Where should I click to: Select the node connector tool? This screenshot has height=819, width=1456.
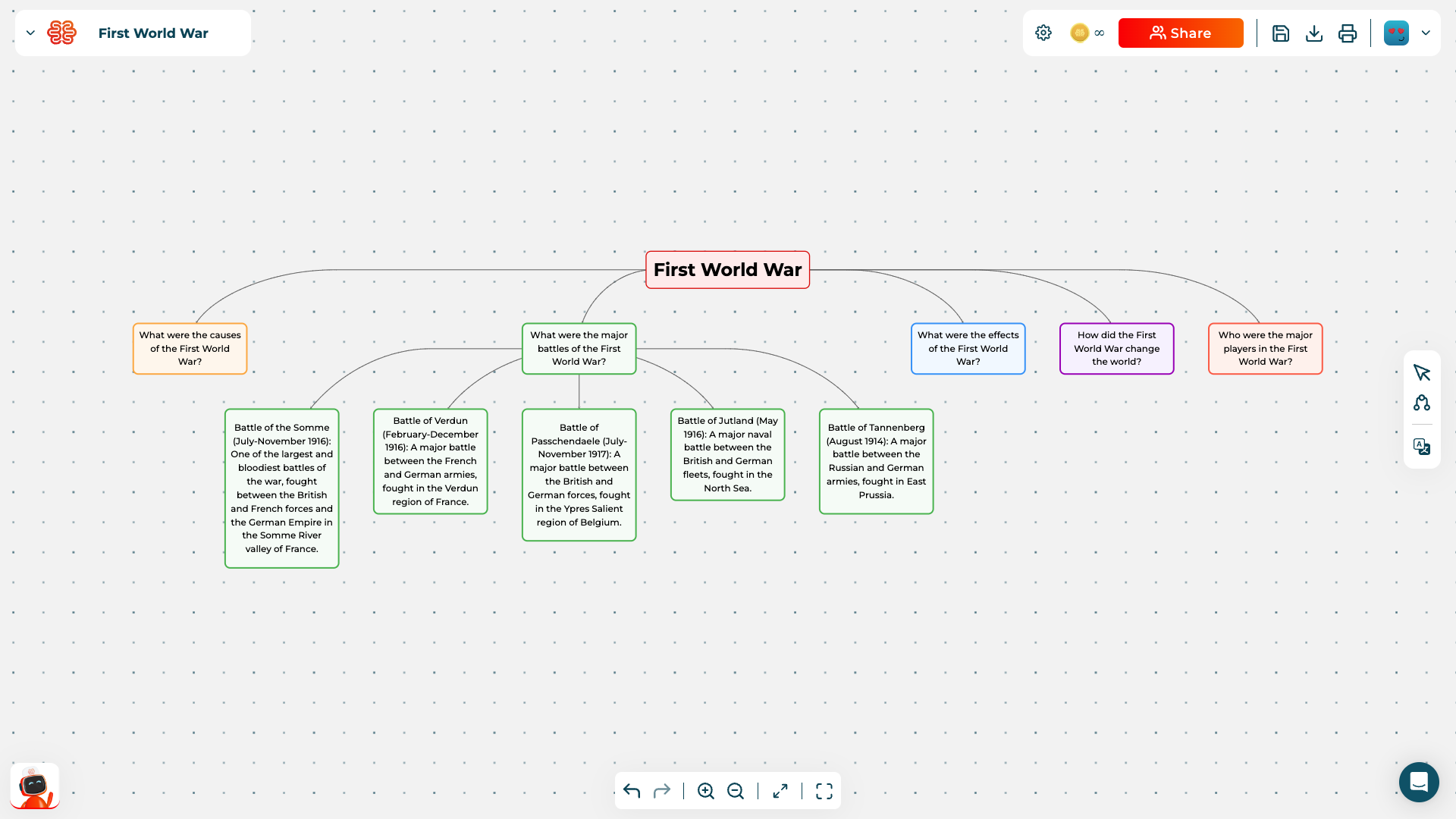[x=1422, y=403]
